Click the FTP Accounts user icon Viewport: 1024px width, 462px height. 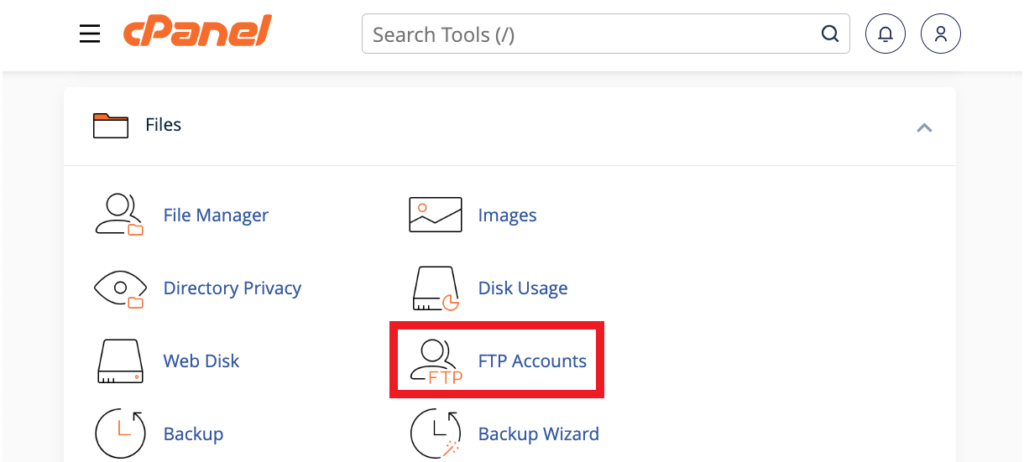[436, 361]
